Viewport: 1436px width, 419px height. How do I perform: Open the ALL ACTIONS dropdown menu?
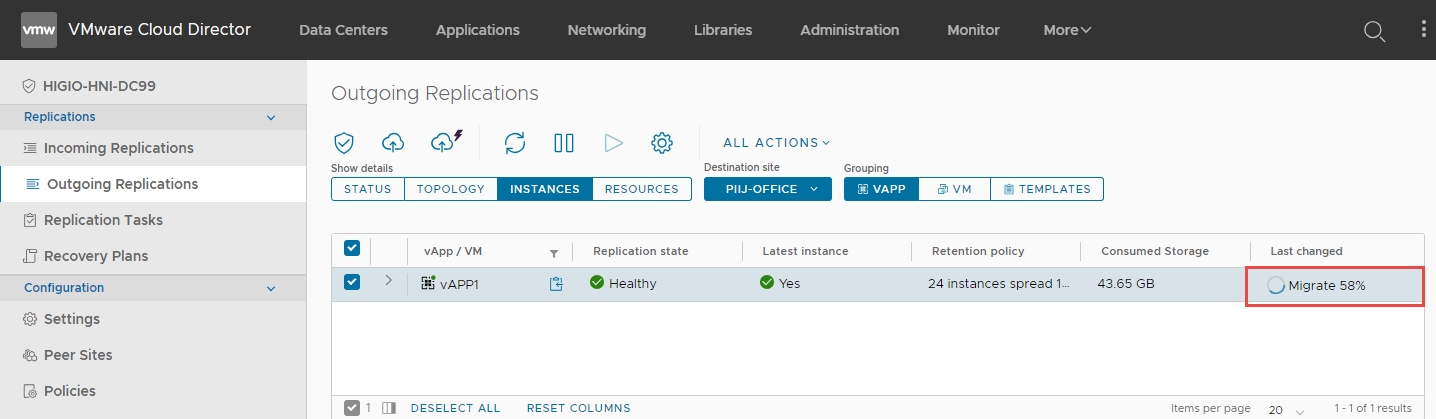coord(776,143)
